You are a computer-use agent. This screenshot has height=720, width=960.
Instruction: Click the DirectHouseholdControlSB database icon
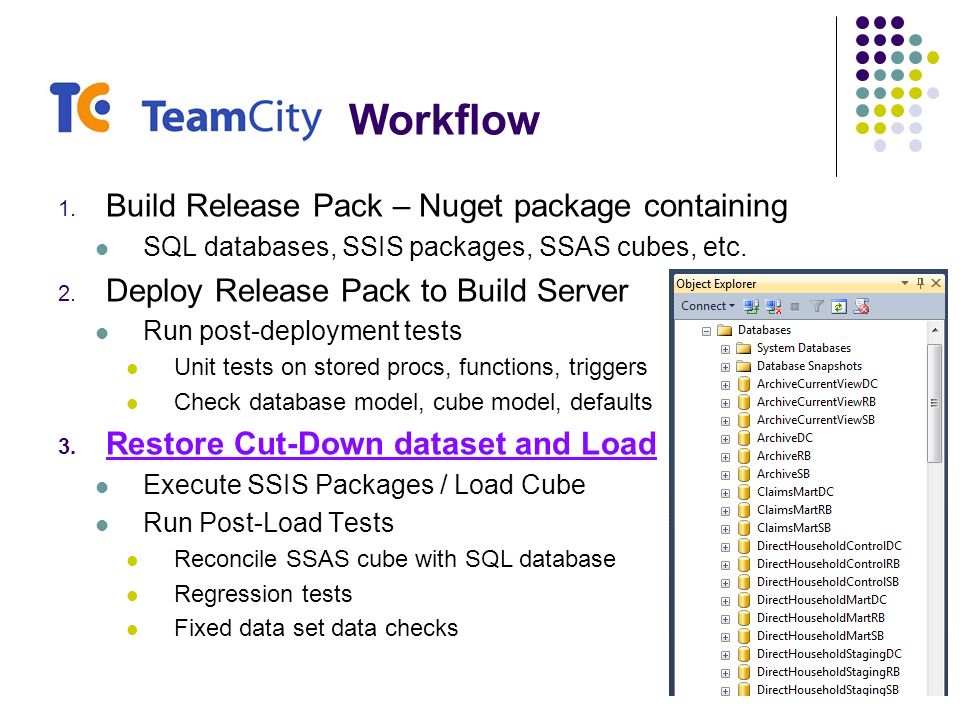744,582
